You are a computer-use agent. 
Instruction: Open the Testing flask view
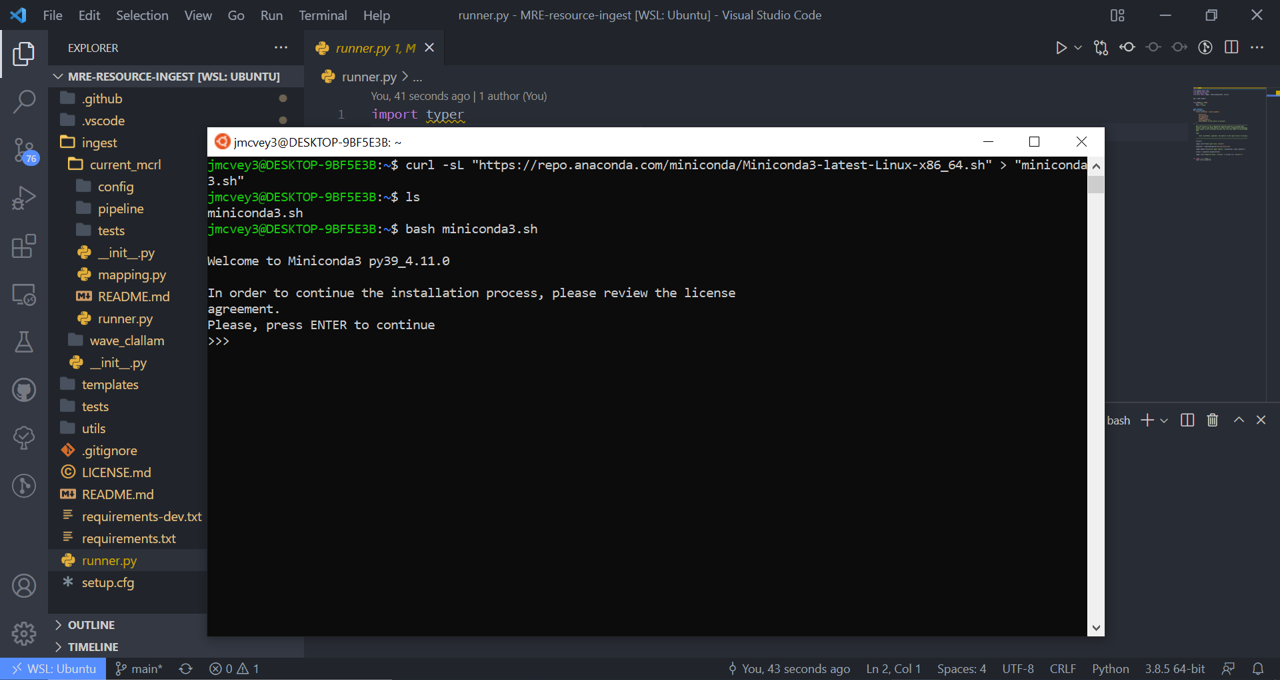point(24,342)
